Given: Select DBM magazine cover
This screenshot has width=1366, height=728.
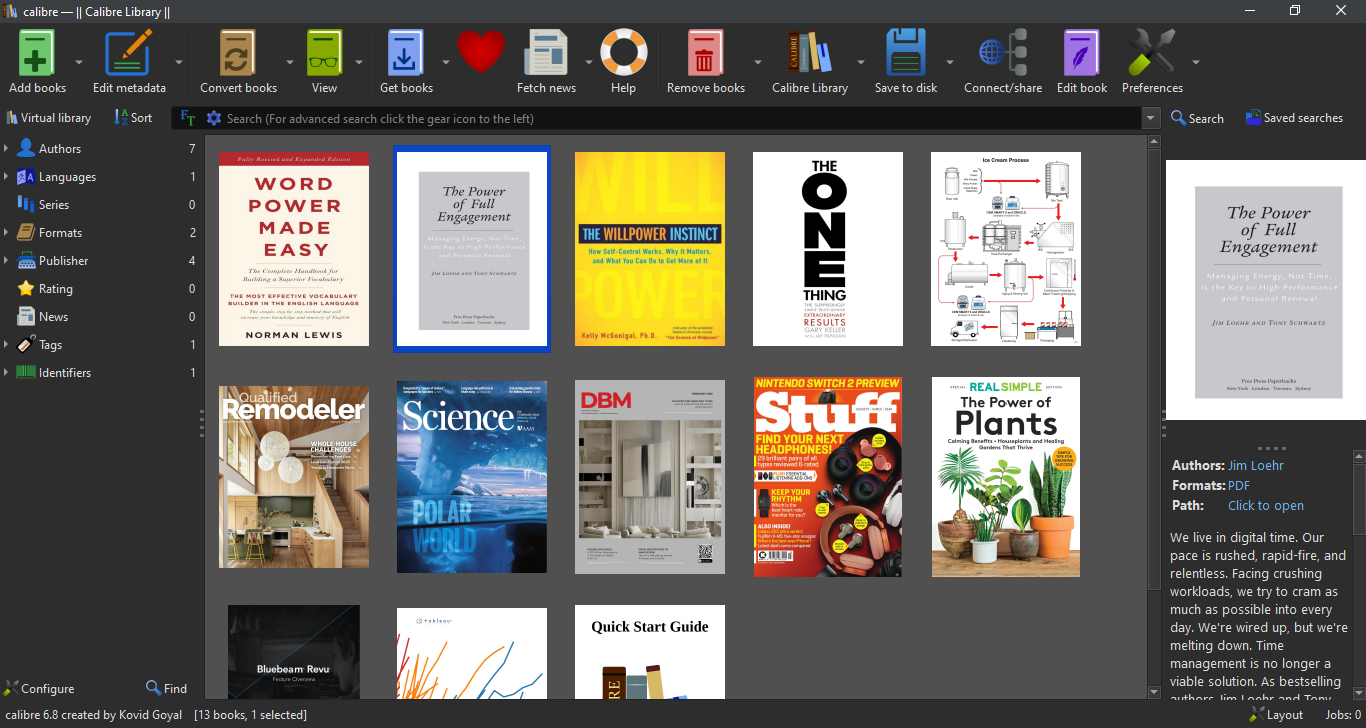Looking at the screenshot, I should point(650,477).
